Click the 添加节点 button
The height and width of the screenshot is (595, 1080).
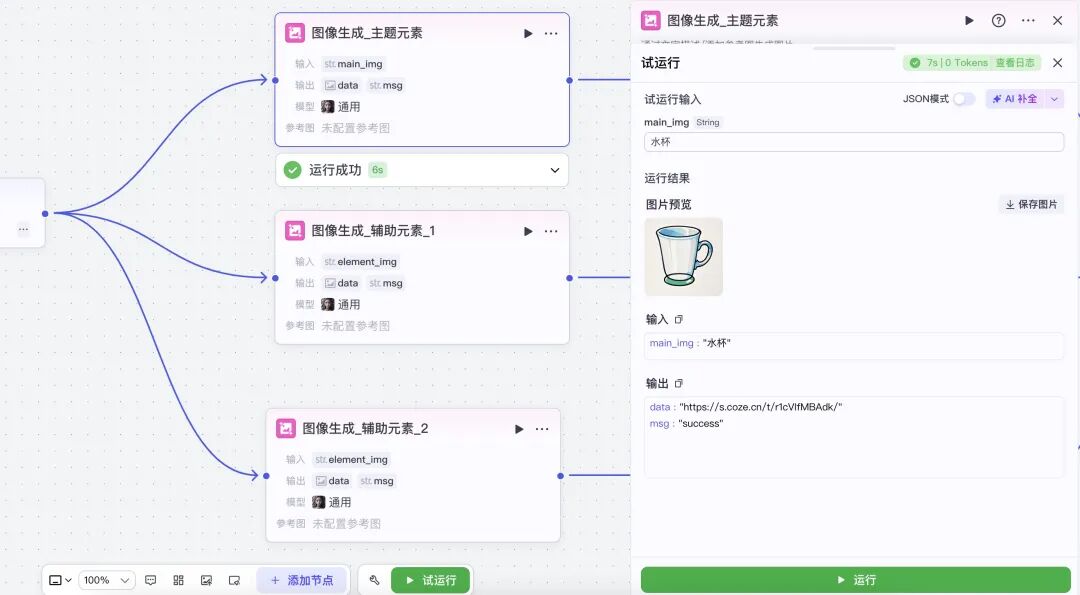[303, 581]
